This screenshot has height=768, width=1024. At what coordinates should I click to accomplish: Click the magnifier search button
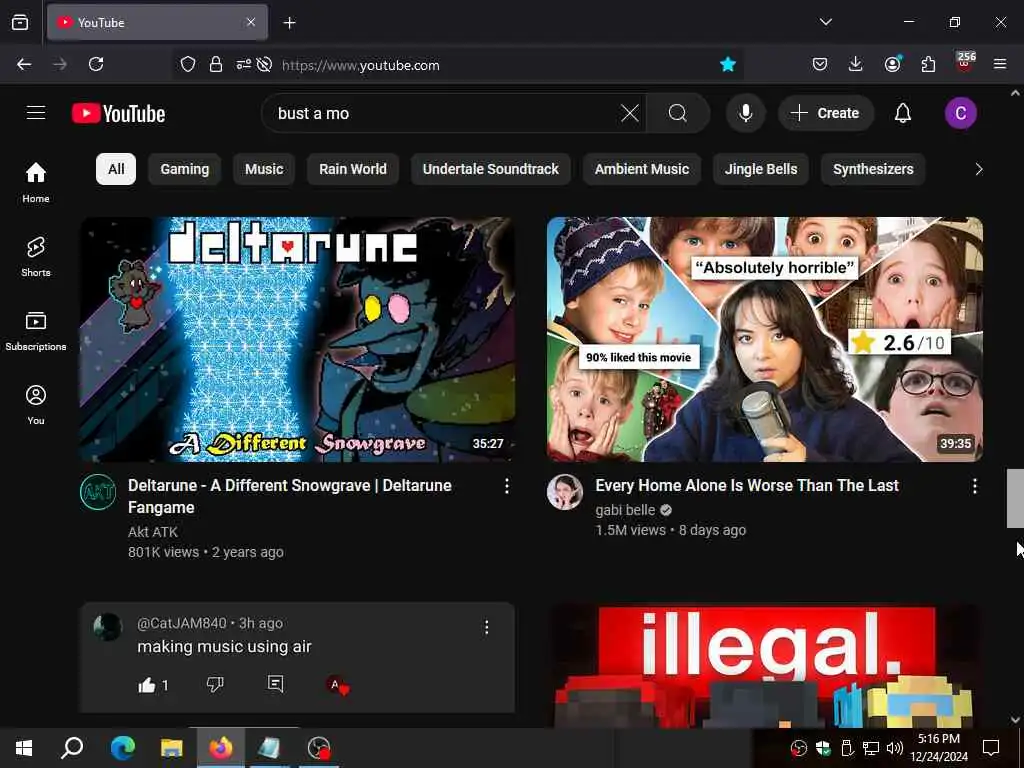click(x=678, y=113)
